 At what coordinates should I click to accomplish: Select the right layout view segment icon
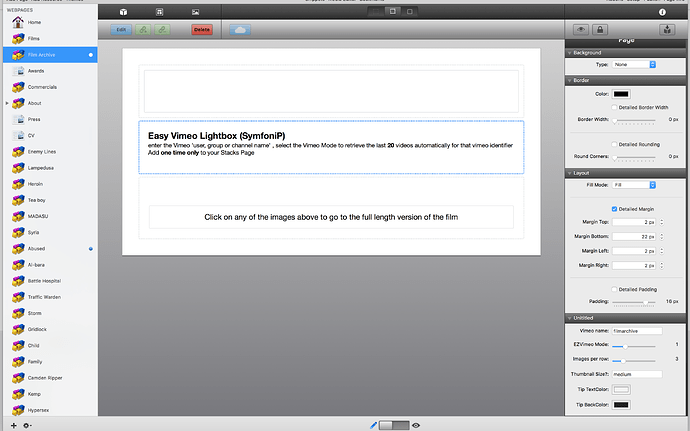click(x=409, y=11)
